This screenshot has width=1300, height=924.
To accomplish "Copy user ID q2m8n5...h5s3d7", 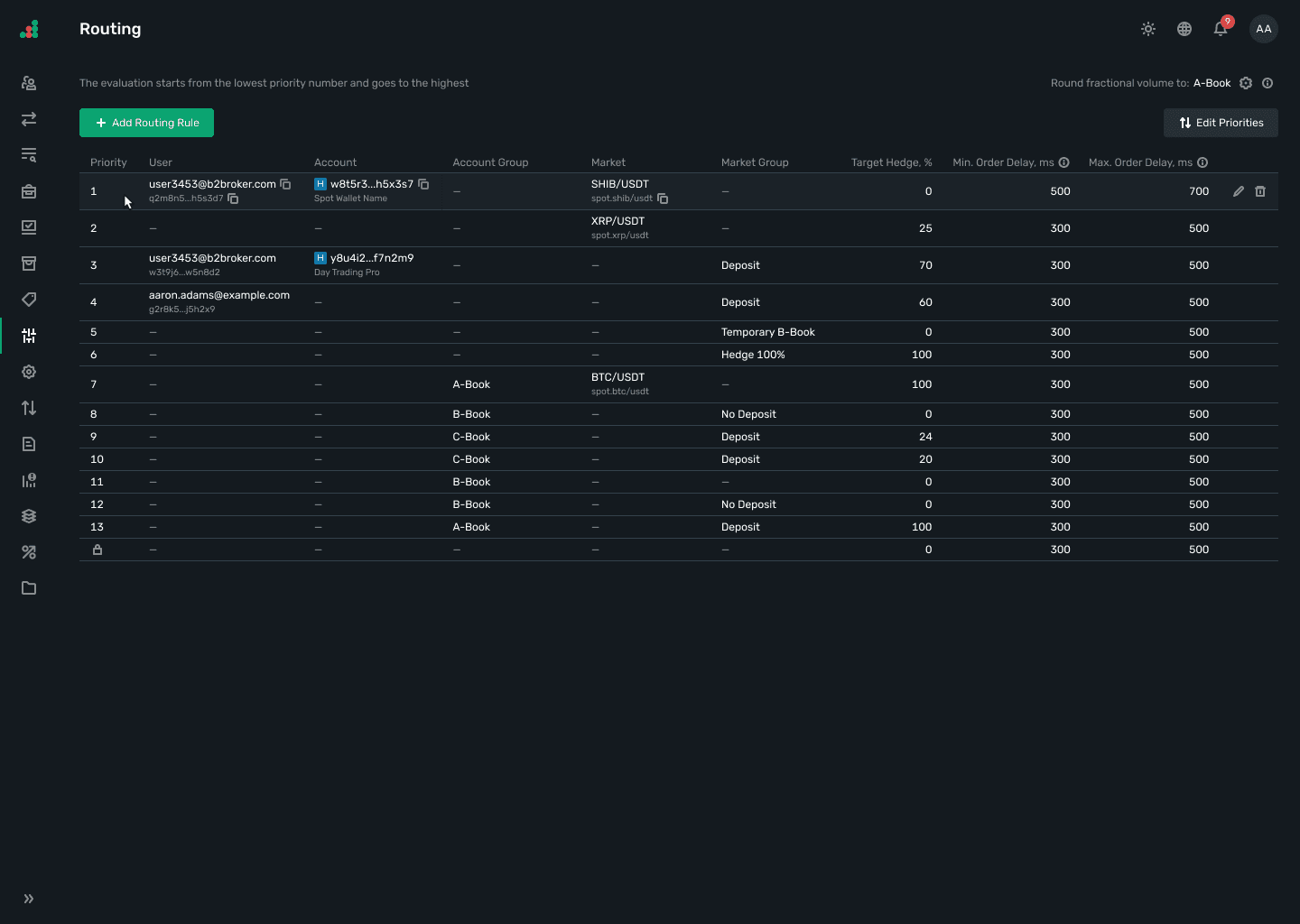I will (233, 199).
